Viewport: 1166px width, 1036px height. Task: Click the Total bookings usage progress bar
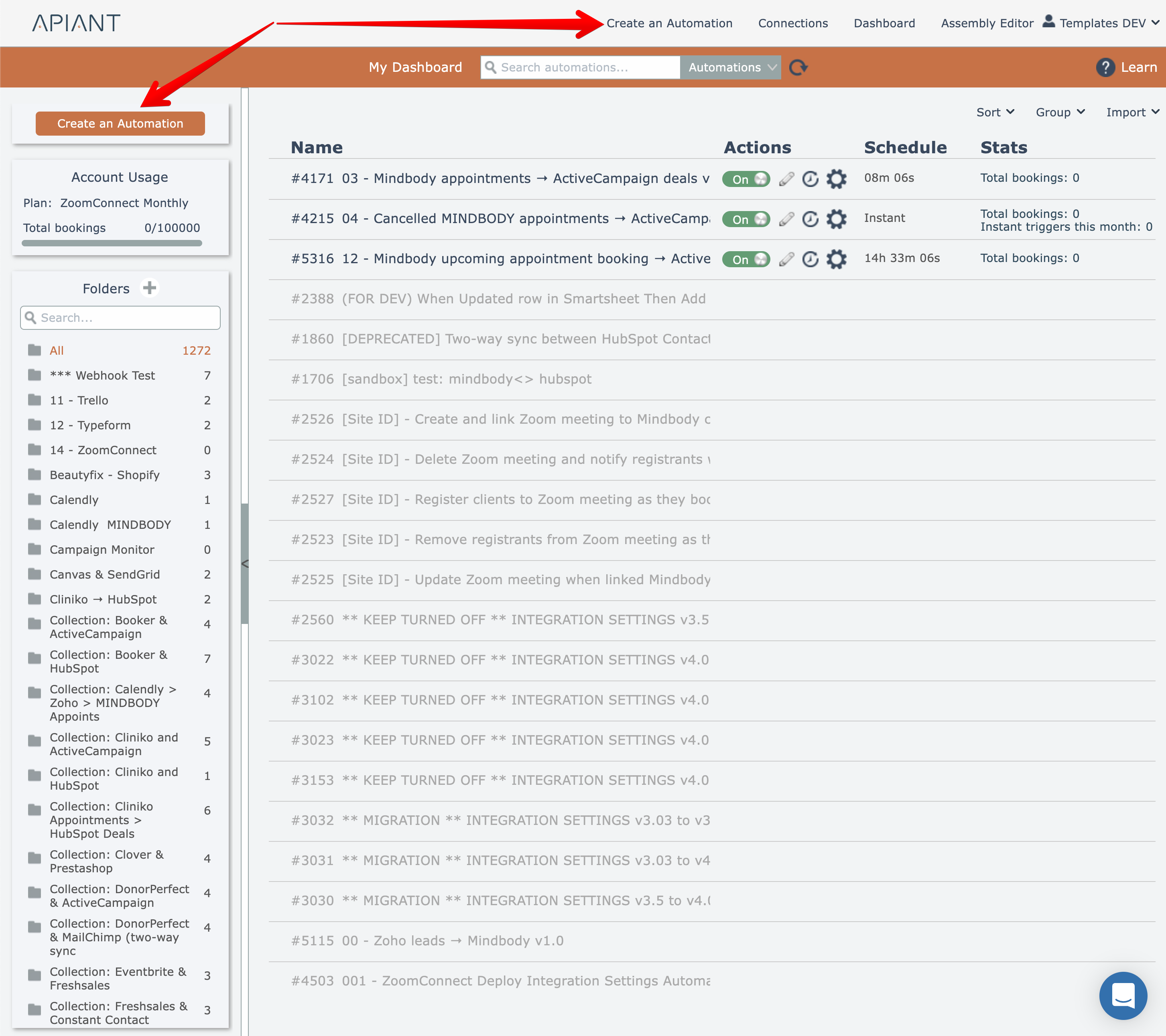112,244
